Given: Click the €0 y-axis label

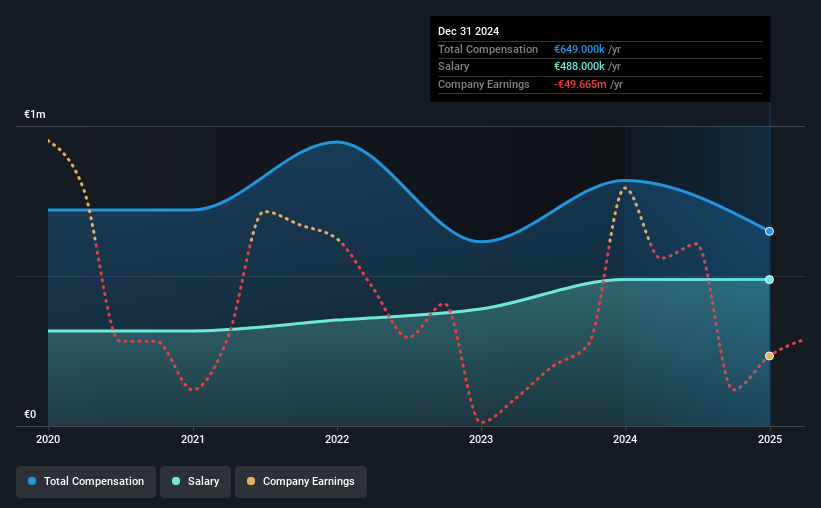Looking at the screenshot, I should click(30, 414).
